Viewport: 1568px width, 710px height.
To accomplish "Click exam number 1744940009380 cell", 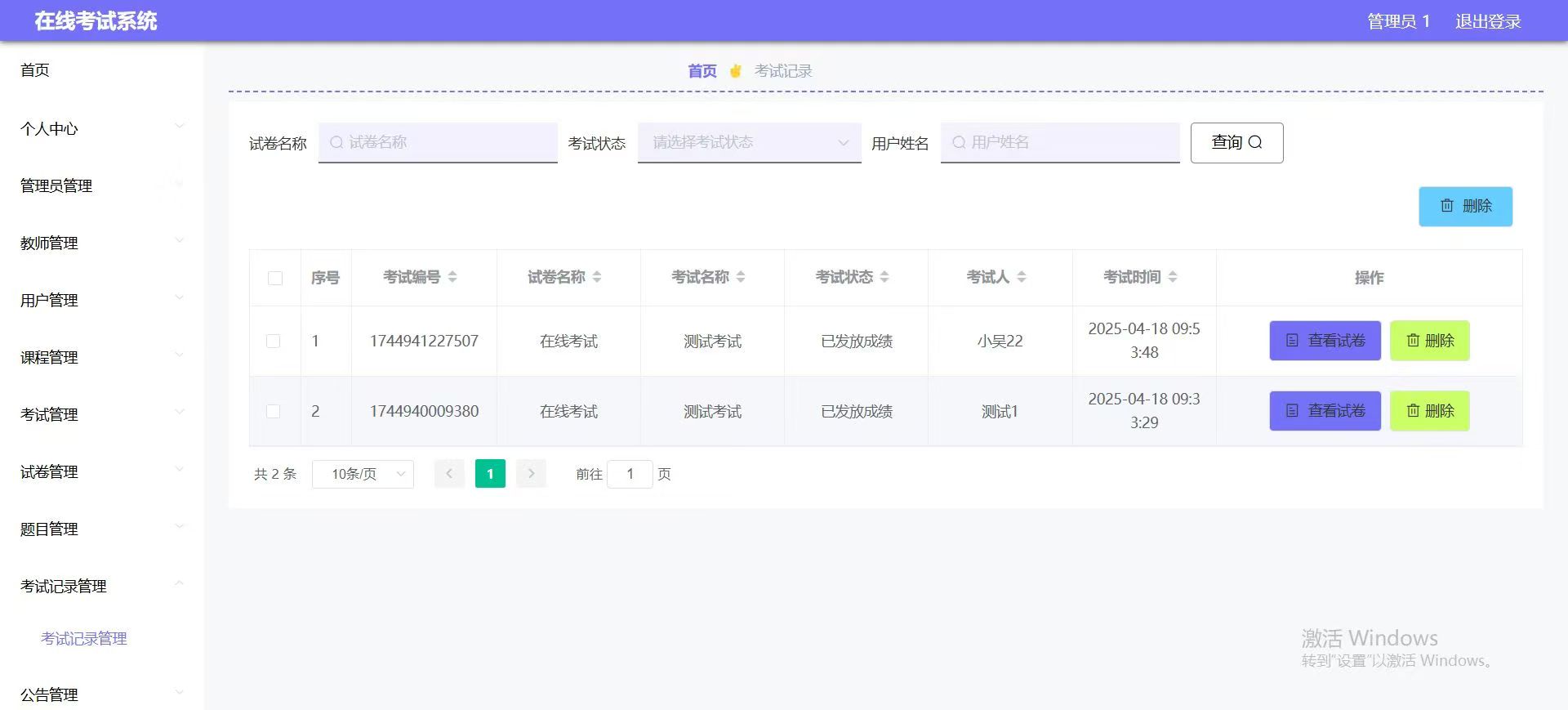I will click(424, 411).
